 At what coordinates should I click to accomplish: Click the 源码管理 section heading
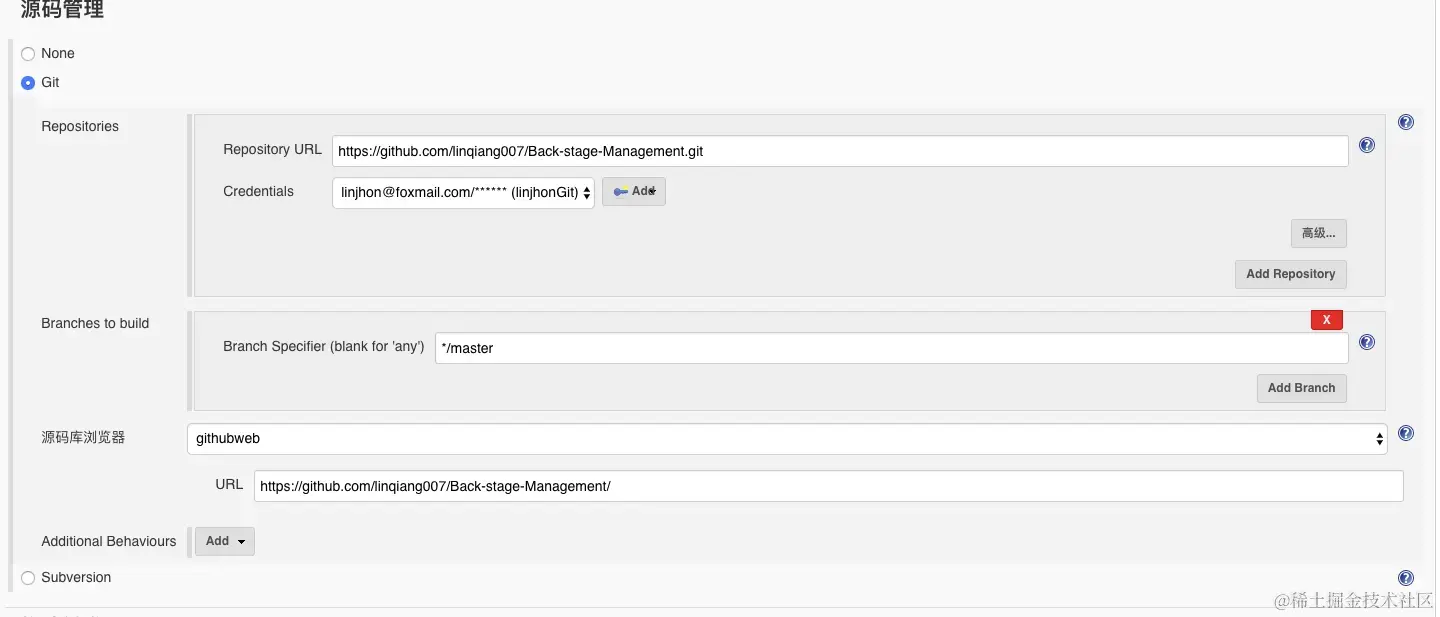pos(62,11)
